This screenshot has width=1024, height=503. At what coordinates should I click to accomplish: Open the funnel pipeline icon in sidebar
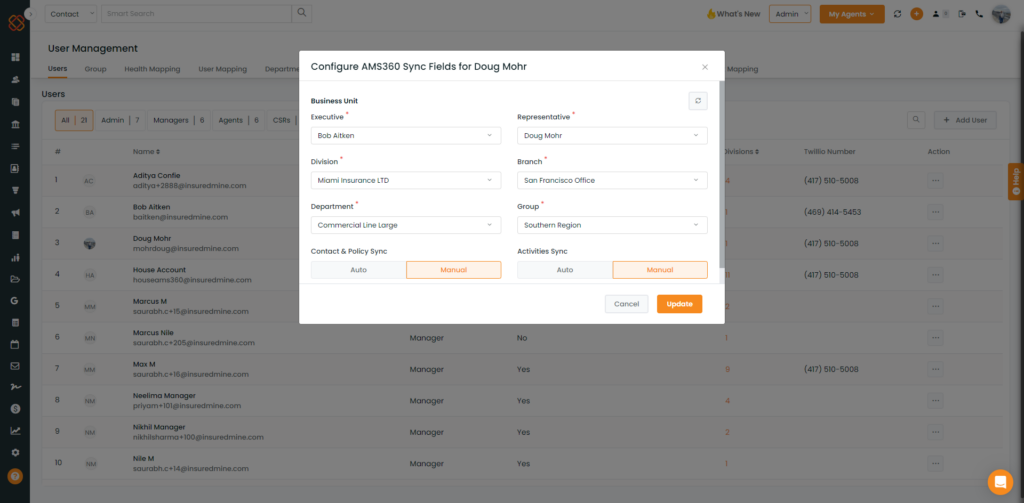tap(15, 191)
